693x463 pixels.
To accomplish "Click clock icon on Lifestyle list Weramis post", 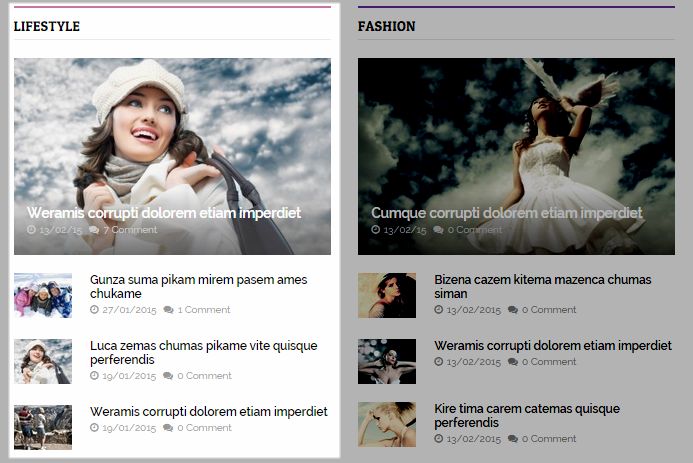I will coord(94,428).
